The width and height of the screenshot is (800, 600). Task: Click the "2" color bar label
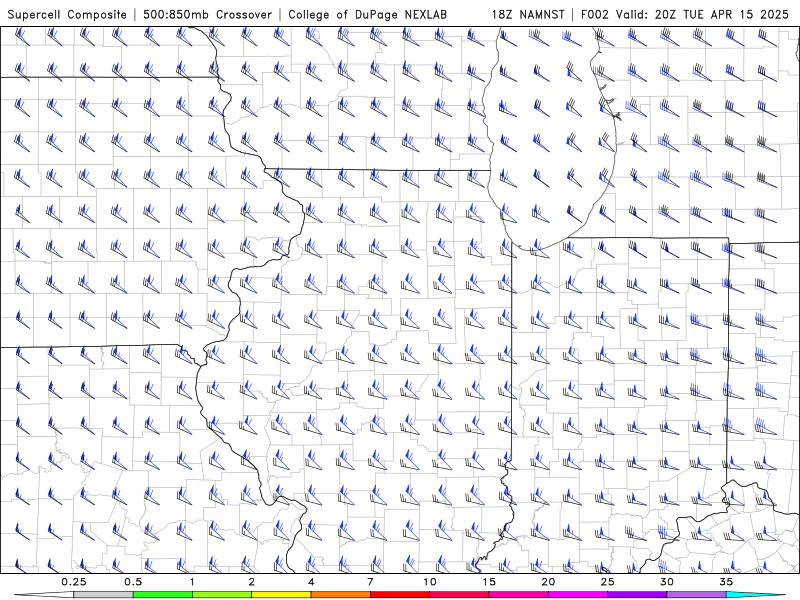(252, 582)
